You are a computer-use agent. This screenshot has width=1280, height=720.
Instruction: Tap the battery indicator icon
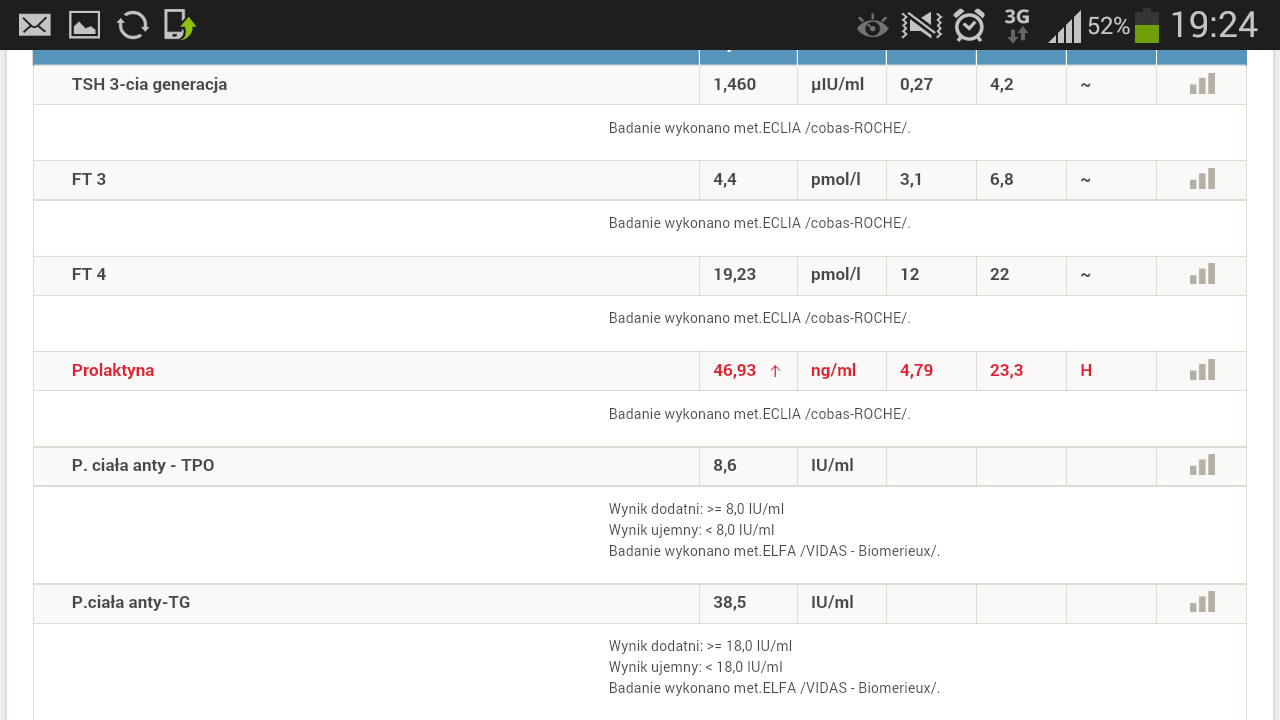tap(1146, 26)
